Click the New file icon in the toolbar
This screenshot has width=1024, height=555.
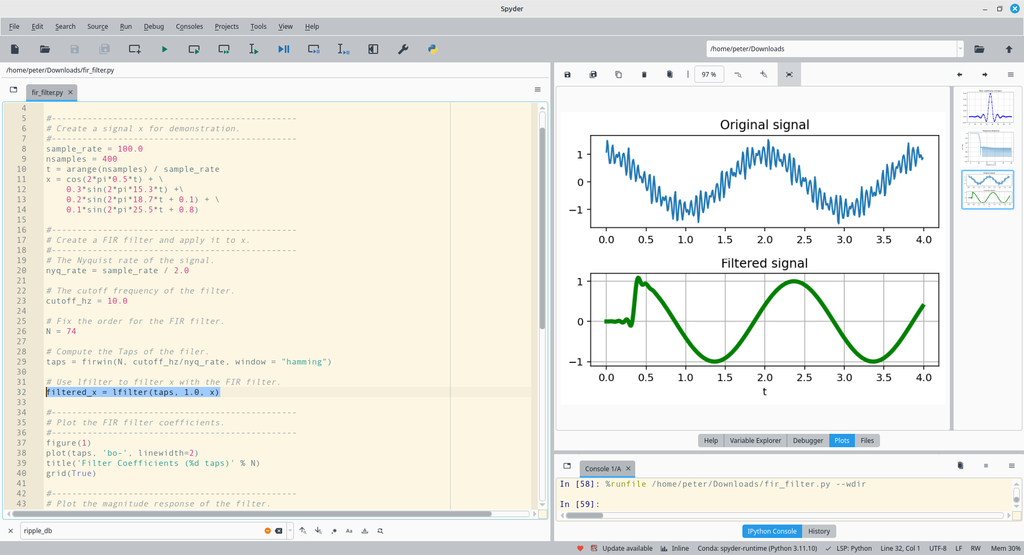(x=15, y=49)
